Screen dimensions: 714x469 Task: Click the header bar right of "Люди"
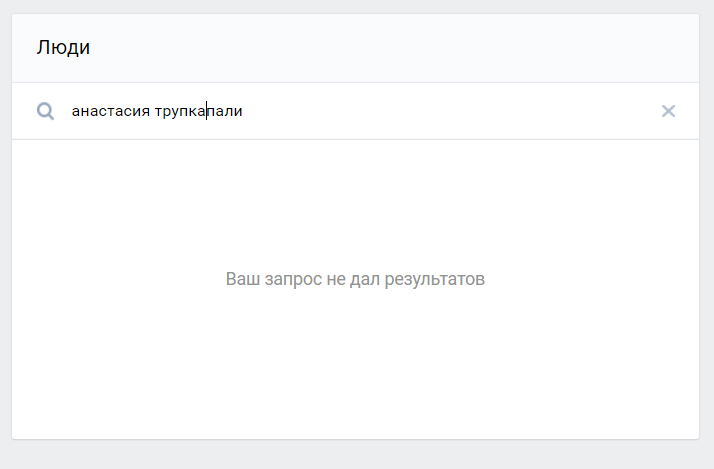point(400,47)
